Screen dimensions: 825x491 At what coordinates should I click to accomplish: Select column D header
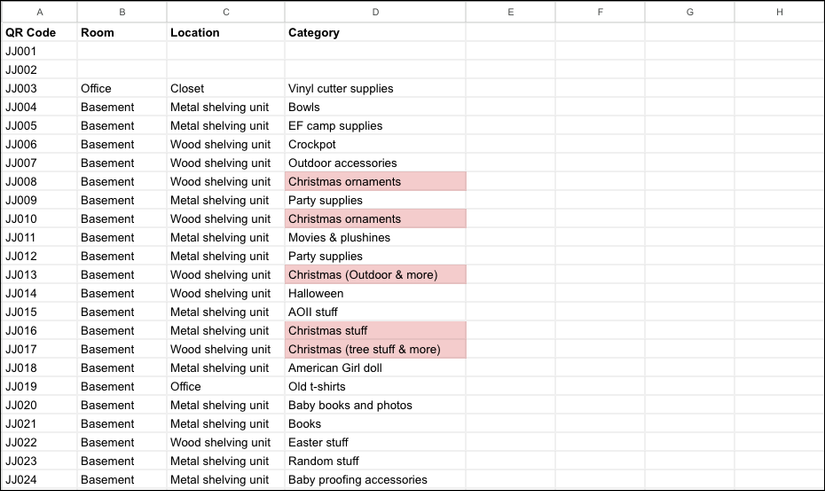tap(375, 12)
